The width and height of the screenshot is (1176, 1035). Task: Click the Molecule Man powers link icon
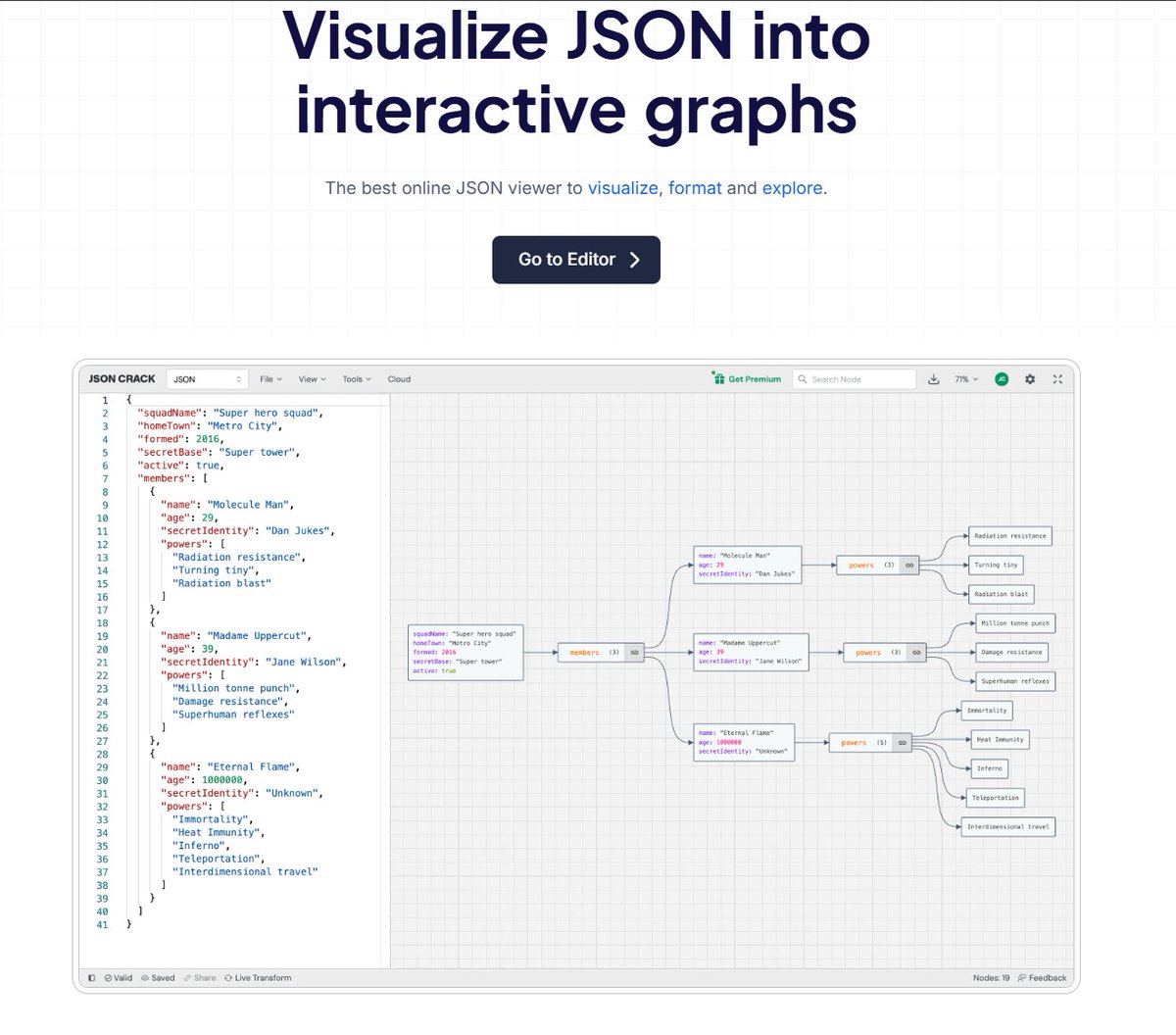[909, 566]
